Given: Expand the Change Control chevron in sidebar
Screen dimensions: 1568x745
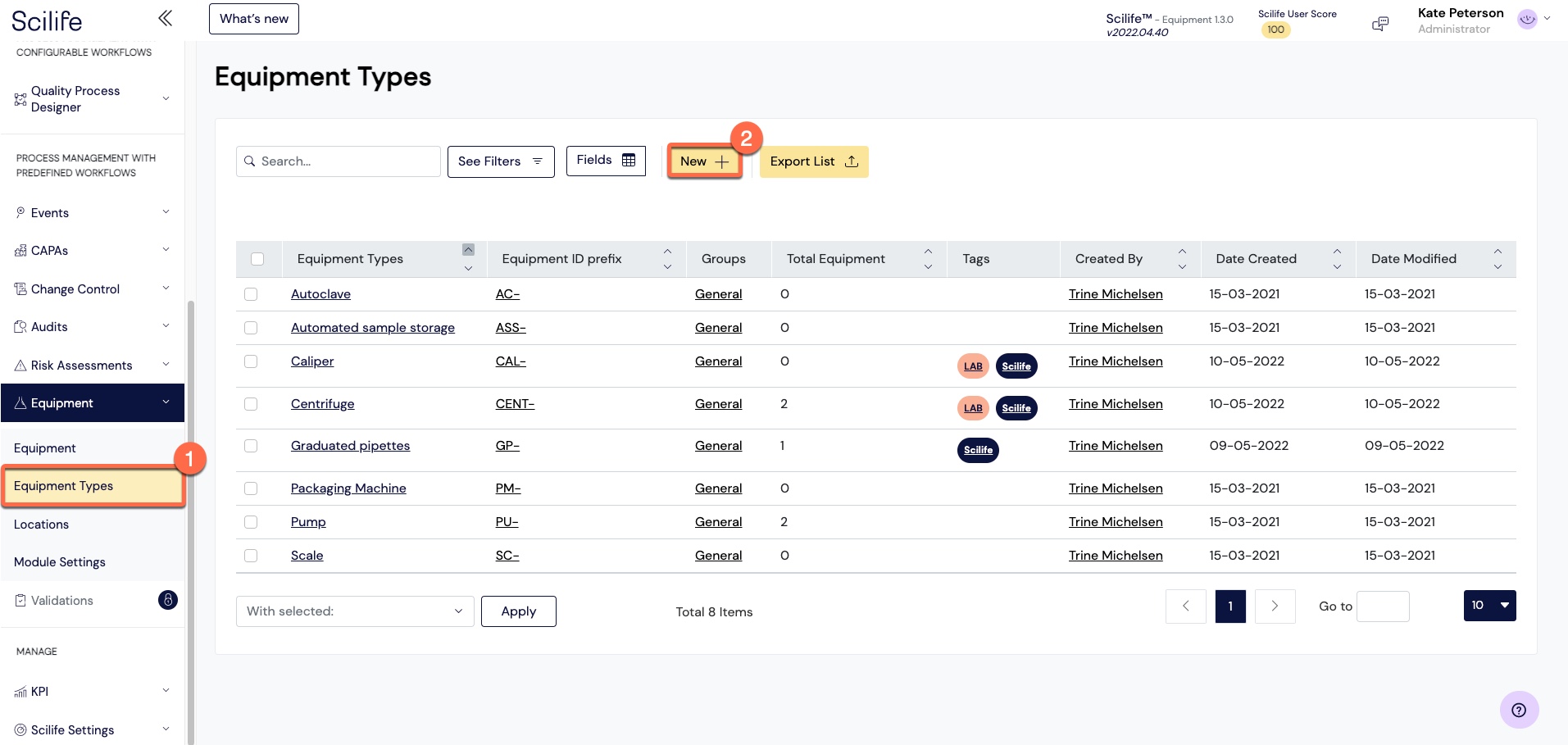Looking at the screenshot, I should pos(166,288).
